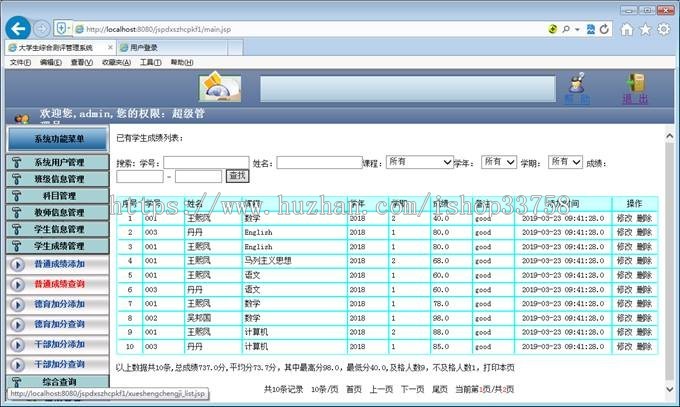Click the 打印本页 link
Viewport: 680px width, 407px height.
click(x=499, y=368)
